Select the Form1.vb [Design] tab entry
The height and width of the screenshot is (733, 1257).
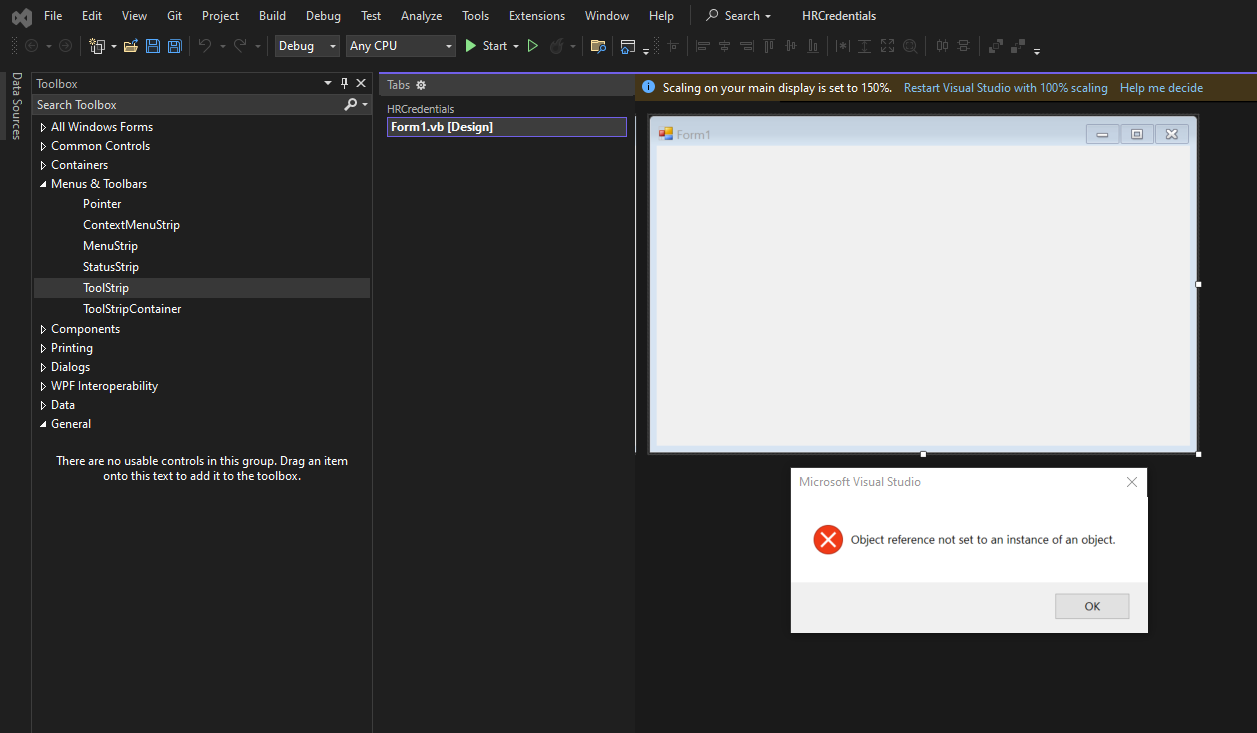(507, 127)
